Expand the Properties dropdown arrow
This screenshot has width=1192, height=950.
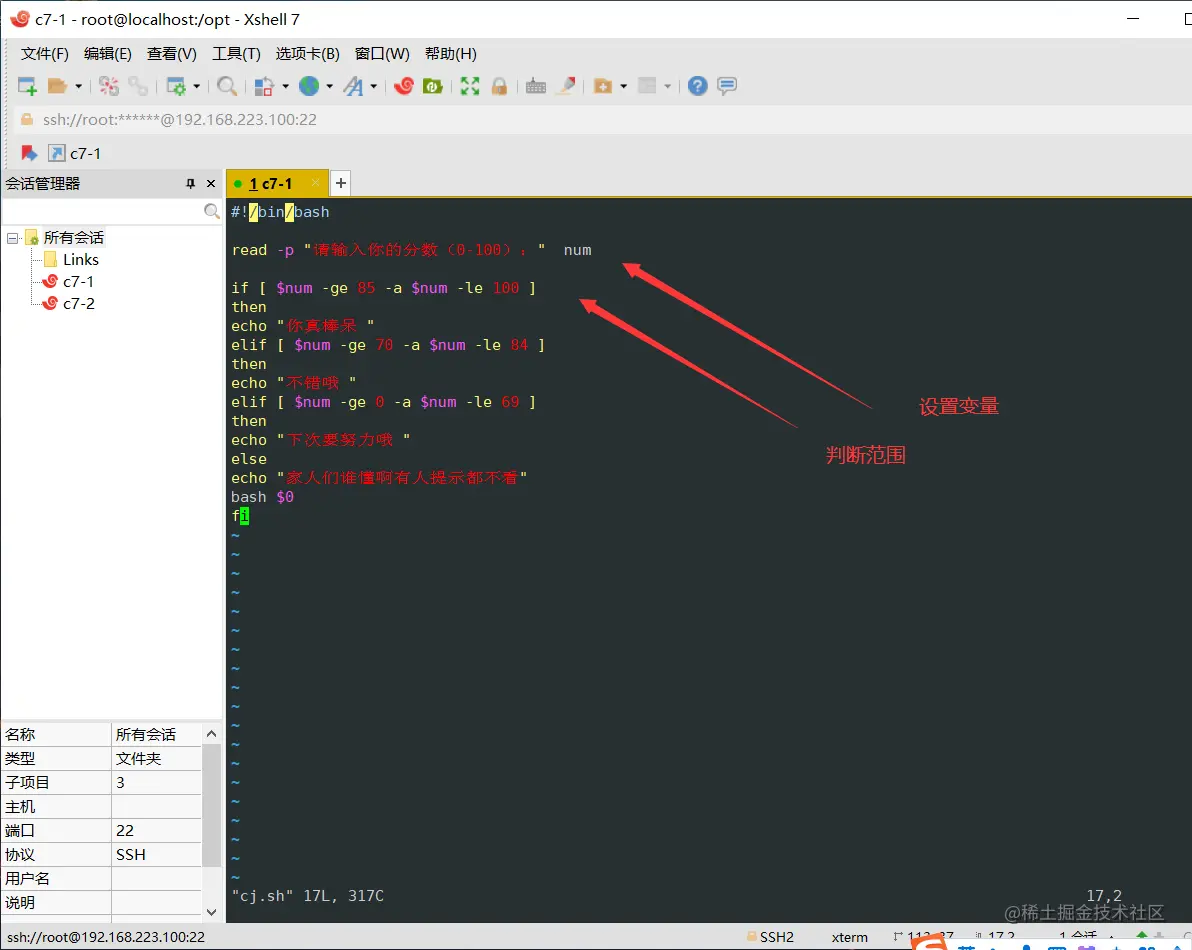[196, 87]
